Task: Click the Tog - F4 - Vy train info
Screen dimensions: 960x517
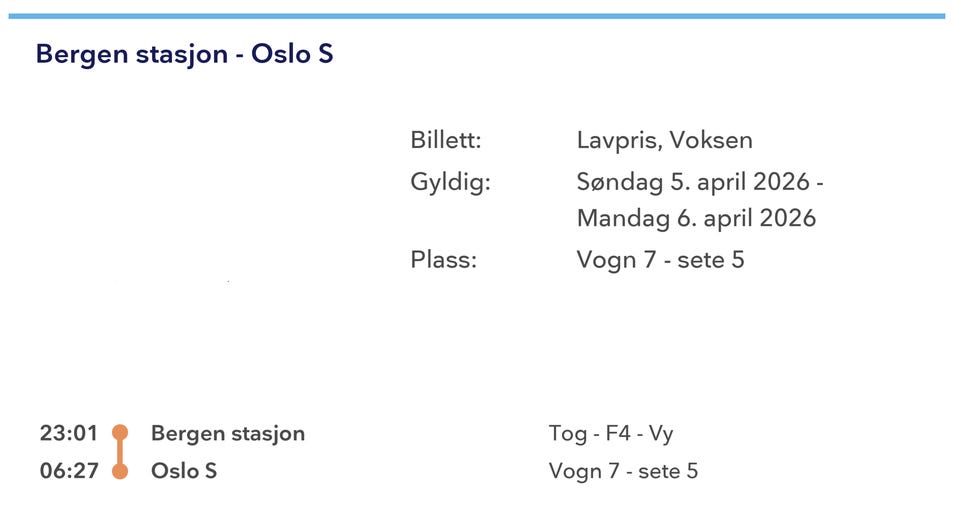Action: (611, 433)
